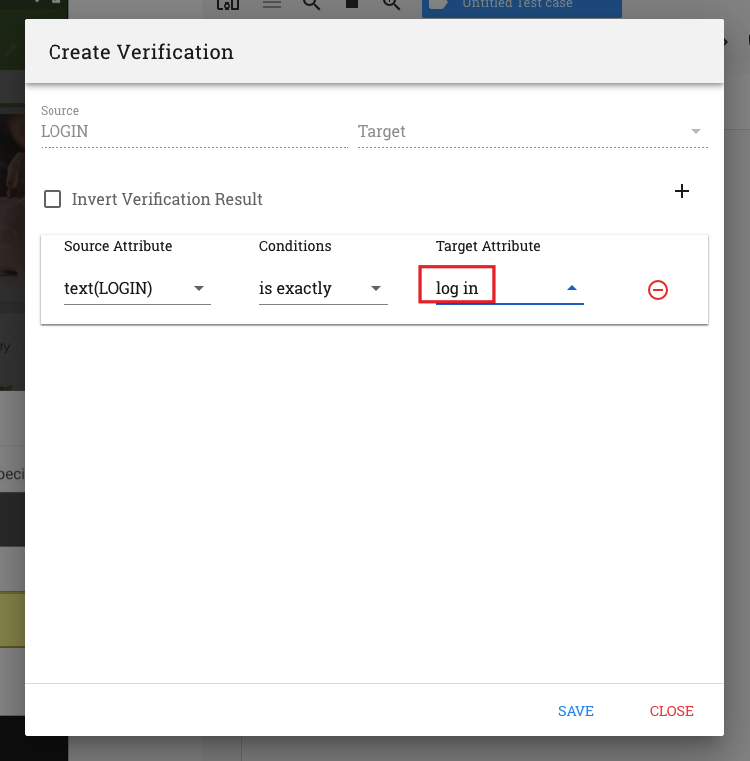This screenshot has width=750, height=761.
Task: Click the Create Verification dialog title
Action: pyautogui.click(x=141, y=52)
